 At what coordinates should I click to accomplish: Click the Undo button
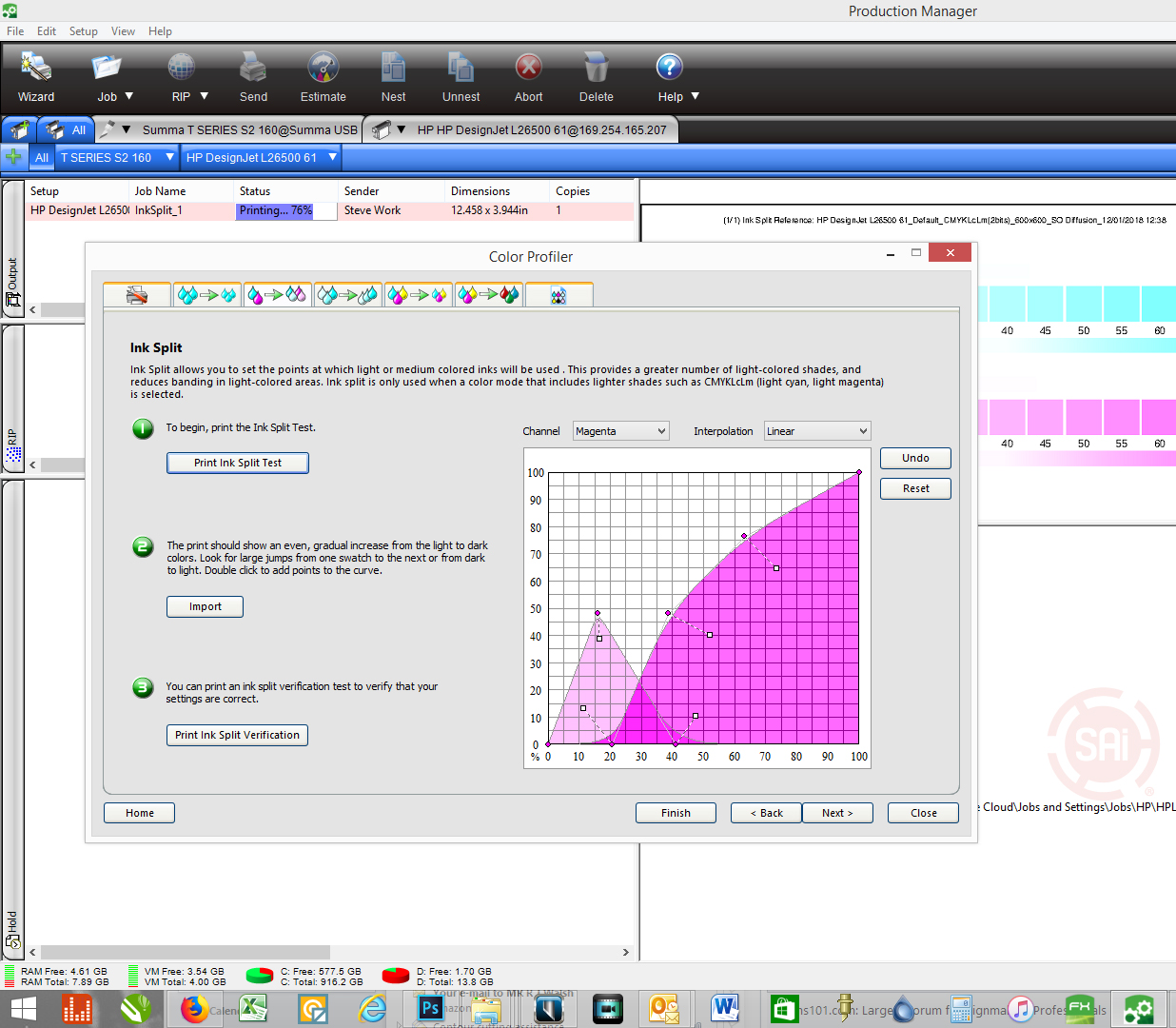[915, 458]
